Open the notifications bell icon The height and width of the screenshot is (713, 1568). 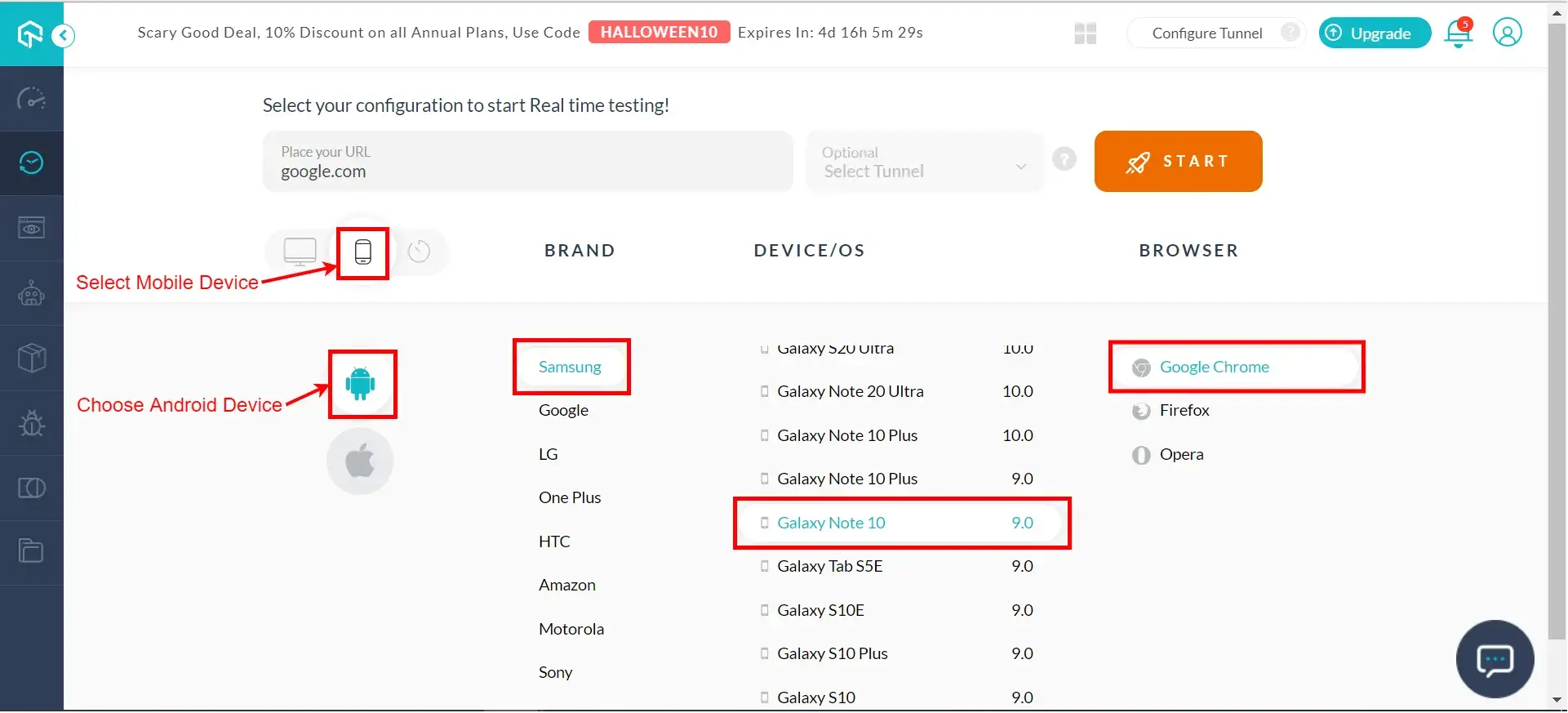1458,33
